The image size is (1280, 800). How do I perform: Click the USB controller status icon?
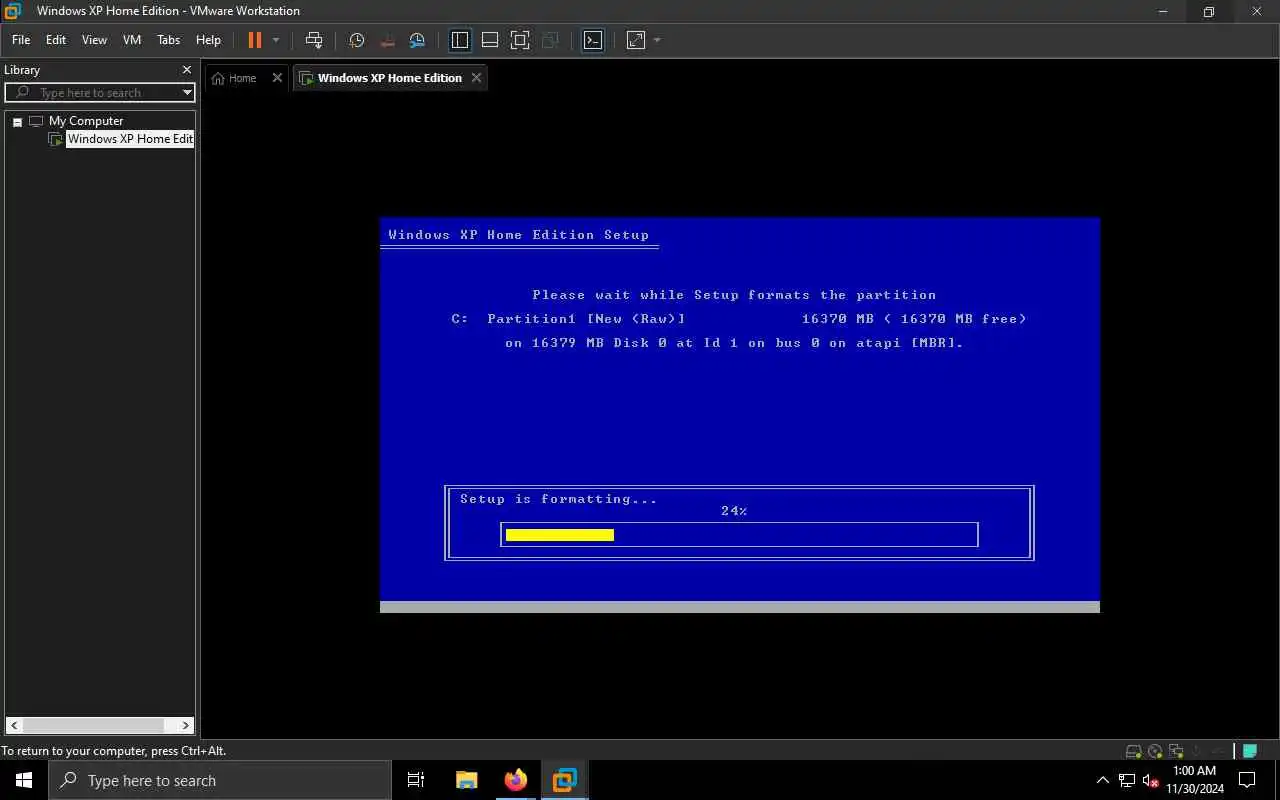[x=1216, y=751]
